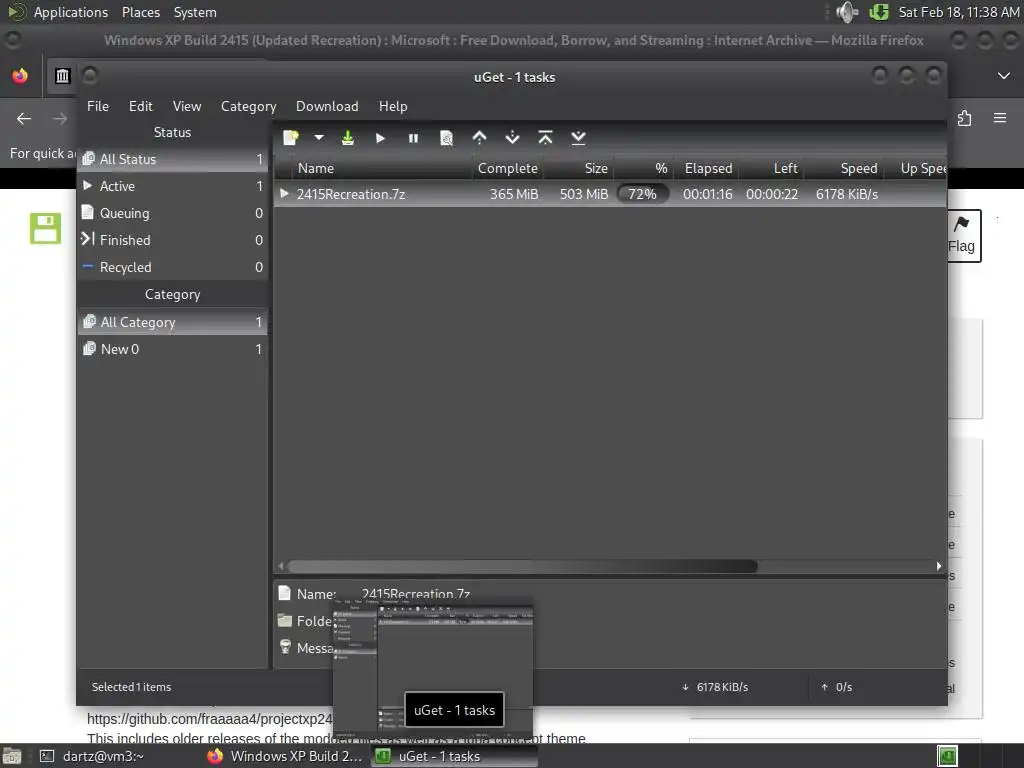Open the dropdown arrow beside New Download
1024x768 pixels.
click(319, 138)
